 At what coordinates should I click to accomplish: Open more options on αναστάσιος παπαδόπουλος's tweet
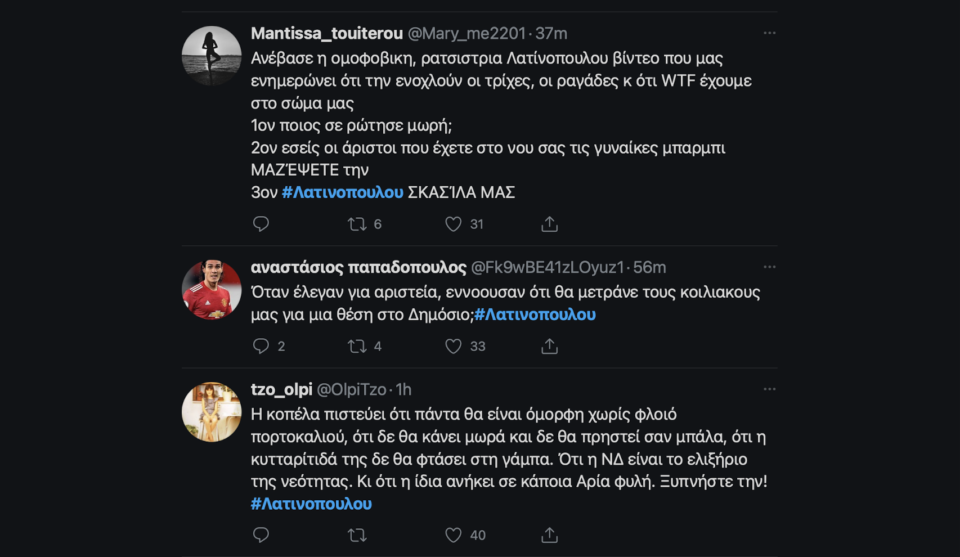(769, 267)
